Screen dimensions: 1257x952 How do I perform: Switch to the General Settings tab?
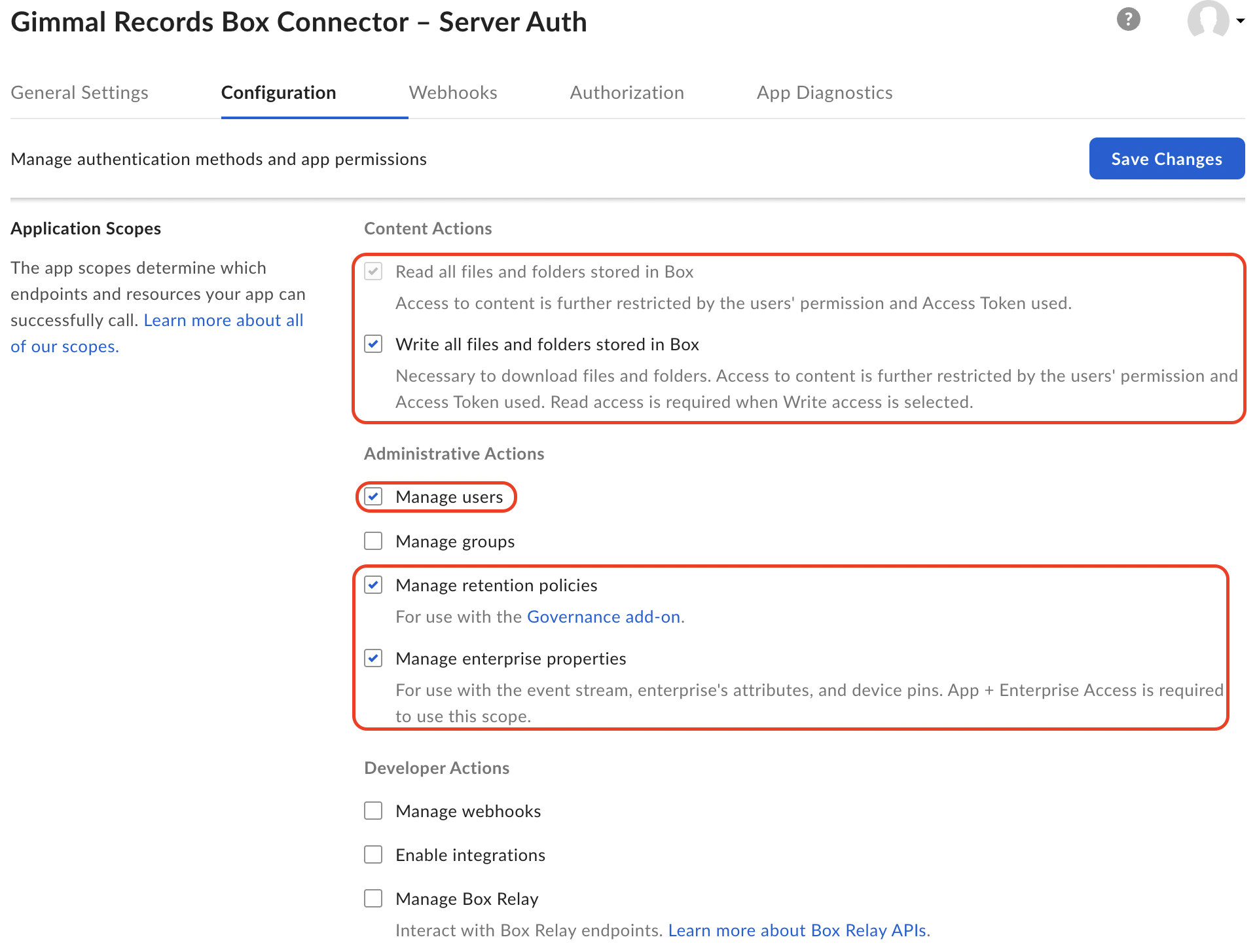pyautogui.click(x=80, y=92)
